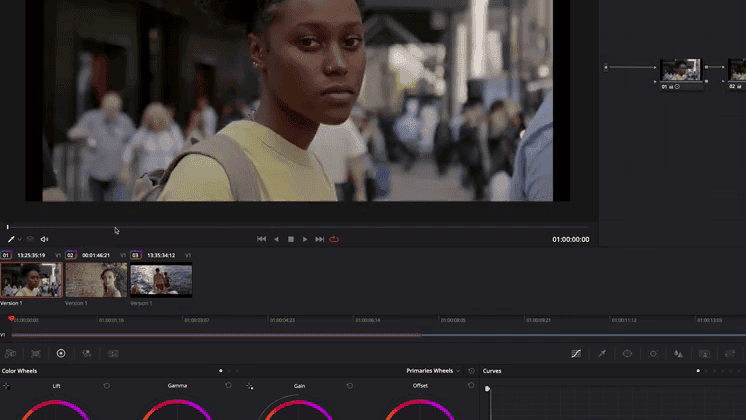Screen dimensions: 746x420
Task: Reset the Gain wheel
Action: [x=350, y=386]
